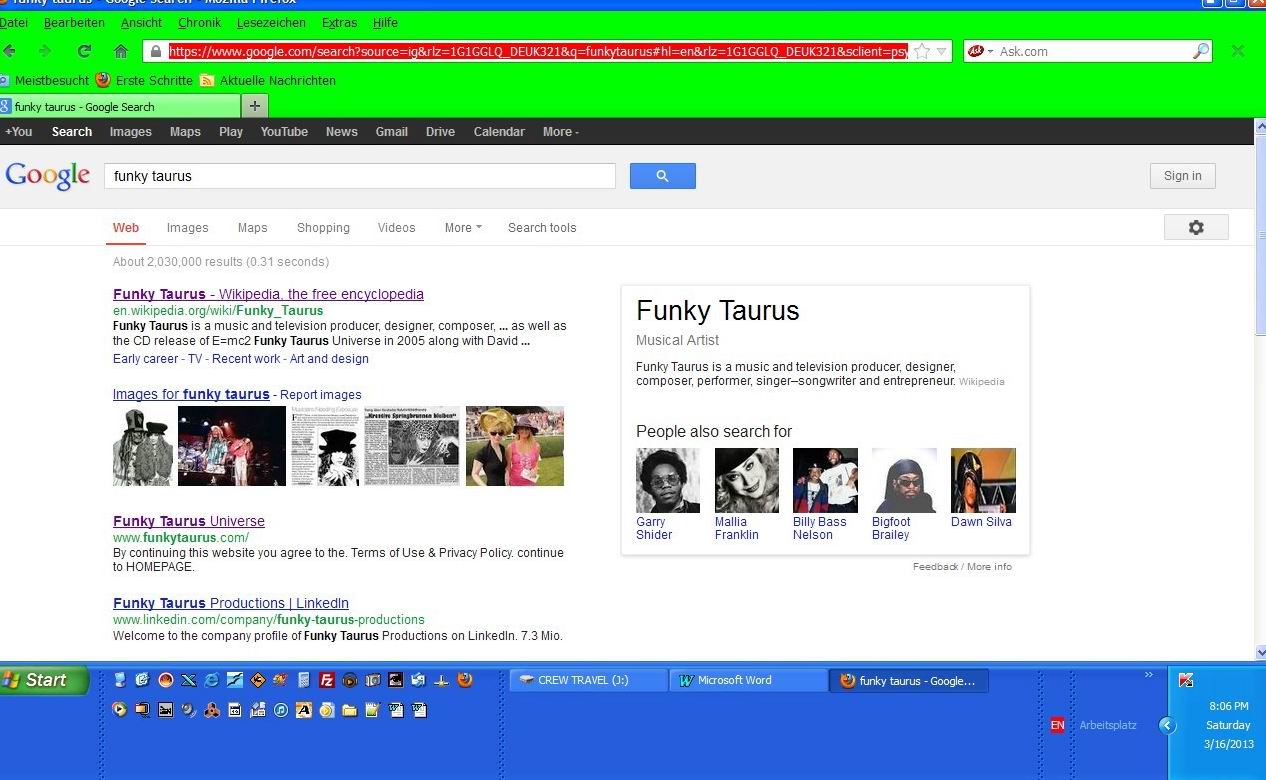Click the Arbeitsplatz toolbar label in taskbar

[x=1108, y=725]
